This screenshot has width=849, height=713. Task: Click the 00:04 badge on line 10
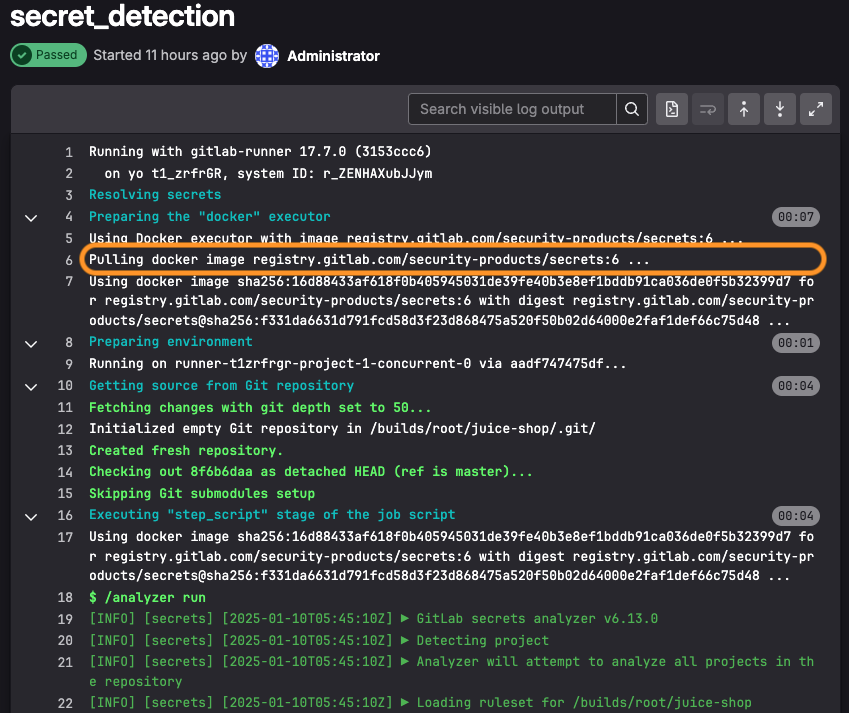pos(795,386)
